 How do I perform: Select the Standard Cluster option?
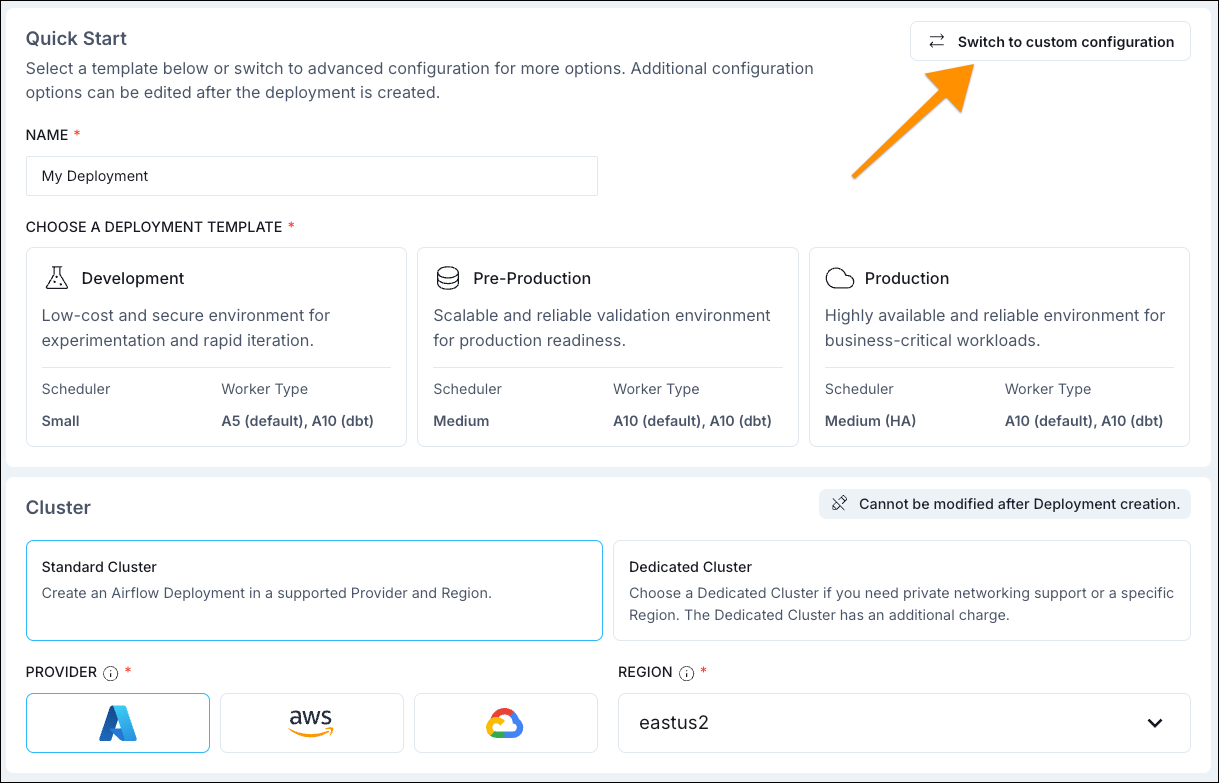[314, 588]
